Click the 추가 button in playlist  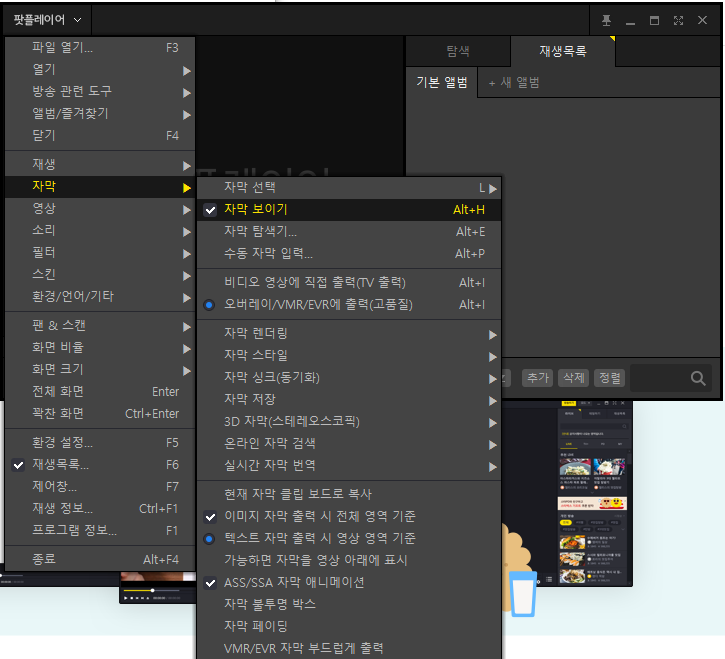(x=538, y=377)
